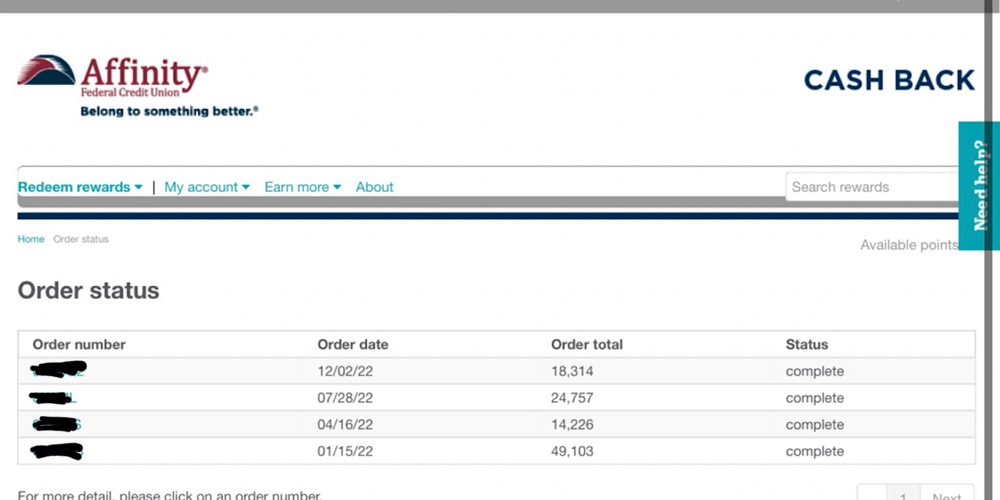Follow the Home breadcrumb link

[31, 239]
